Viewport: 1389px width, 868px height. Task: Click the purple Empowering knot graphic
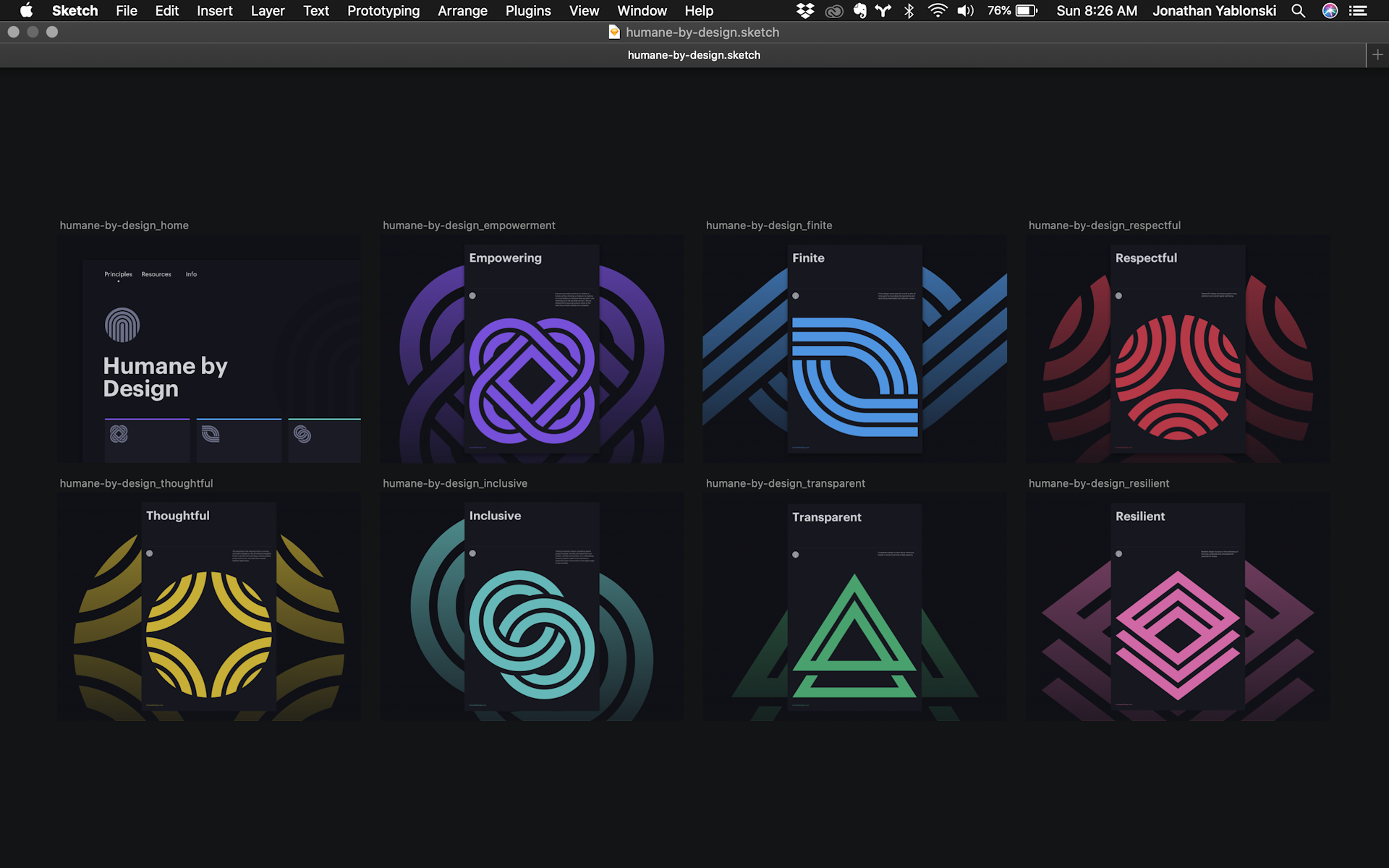[x=532, y=380]
